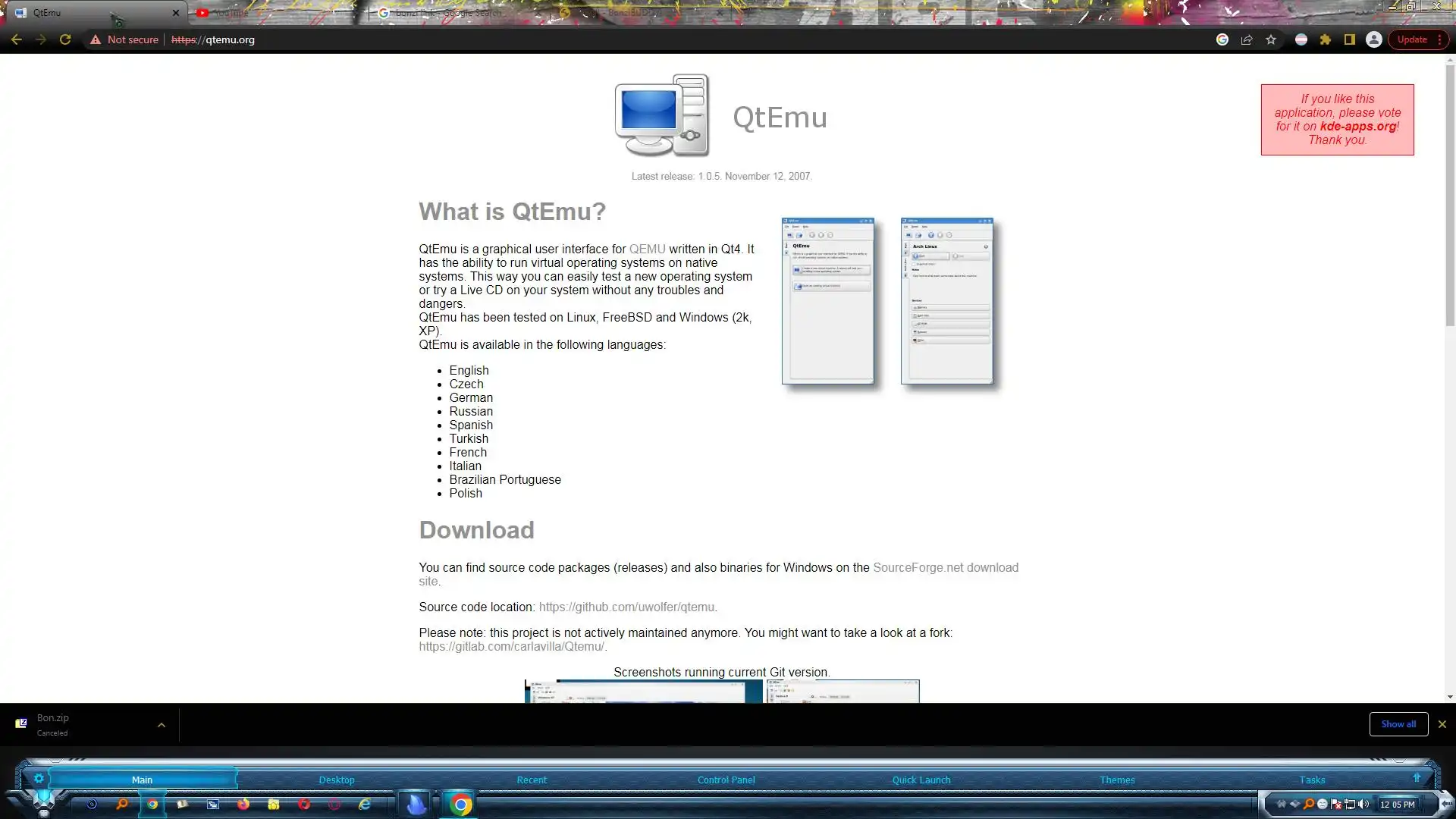Screen dimensions: 1456x819
Task: Open the Arch Linux screenshot thumbnail
Action: click(946, 301)
